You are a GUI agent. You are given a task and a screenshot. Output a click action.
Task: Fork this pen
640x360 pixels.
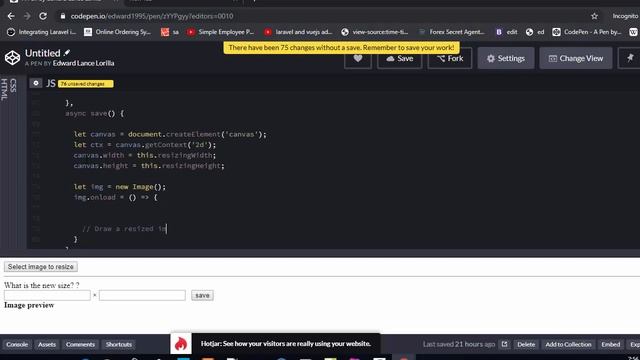pyautogui.click(x=450, y=58)
